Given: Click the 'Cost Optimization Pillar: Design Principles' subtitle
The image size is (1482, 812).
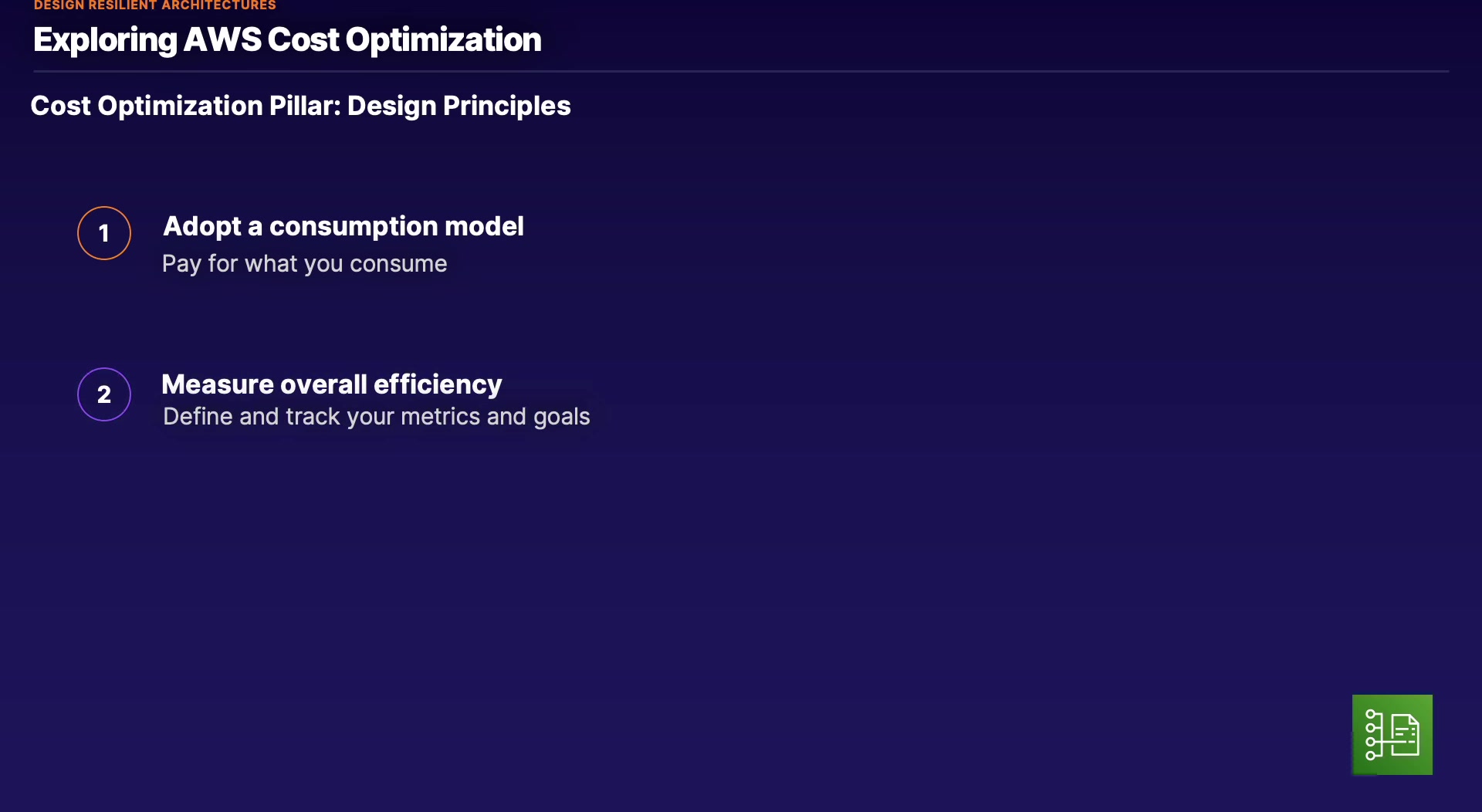Looking at the screenshot, I should 300,106.
